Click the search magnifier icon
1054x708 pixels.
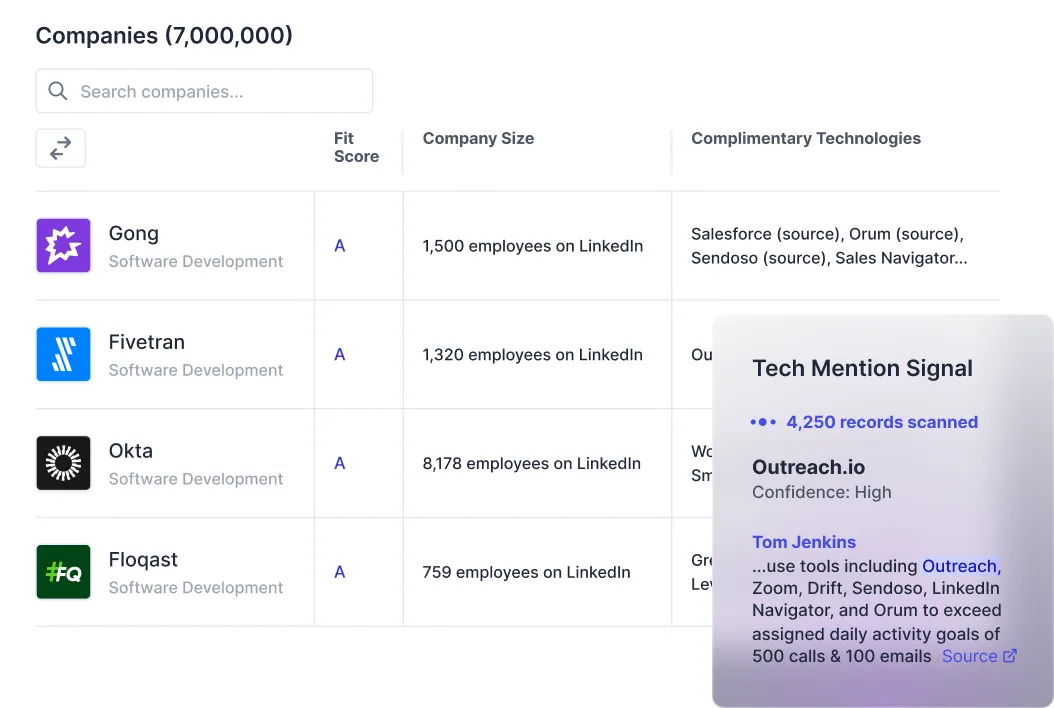pyautogui.click(x=58, y=91)
